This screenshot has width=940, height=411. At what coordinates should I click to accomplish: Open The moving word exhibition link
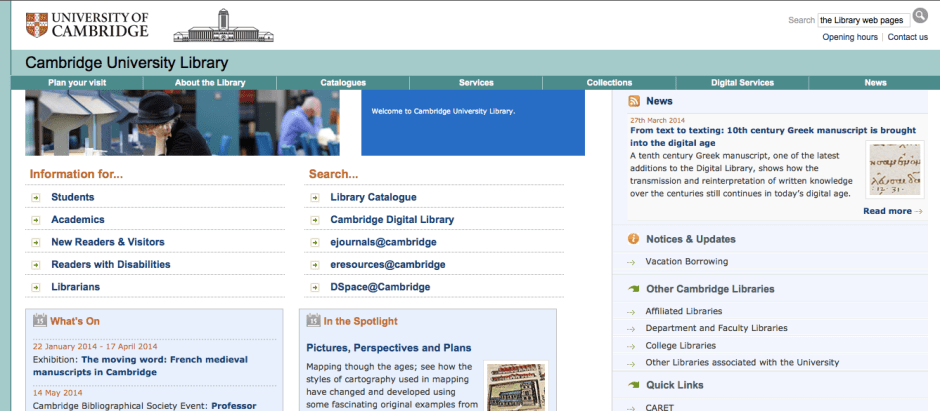[x=140, y=366]
